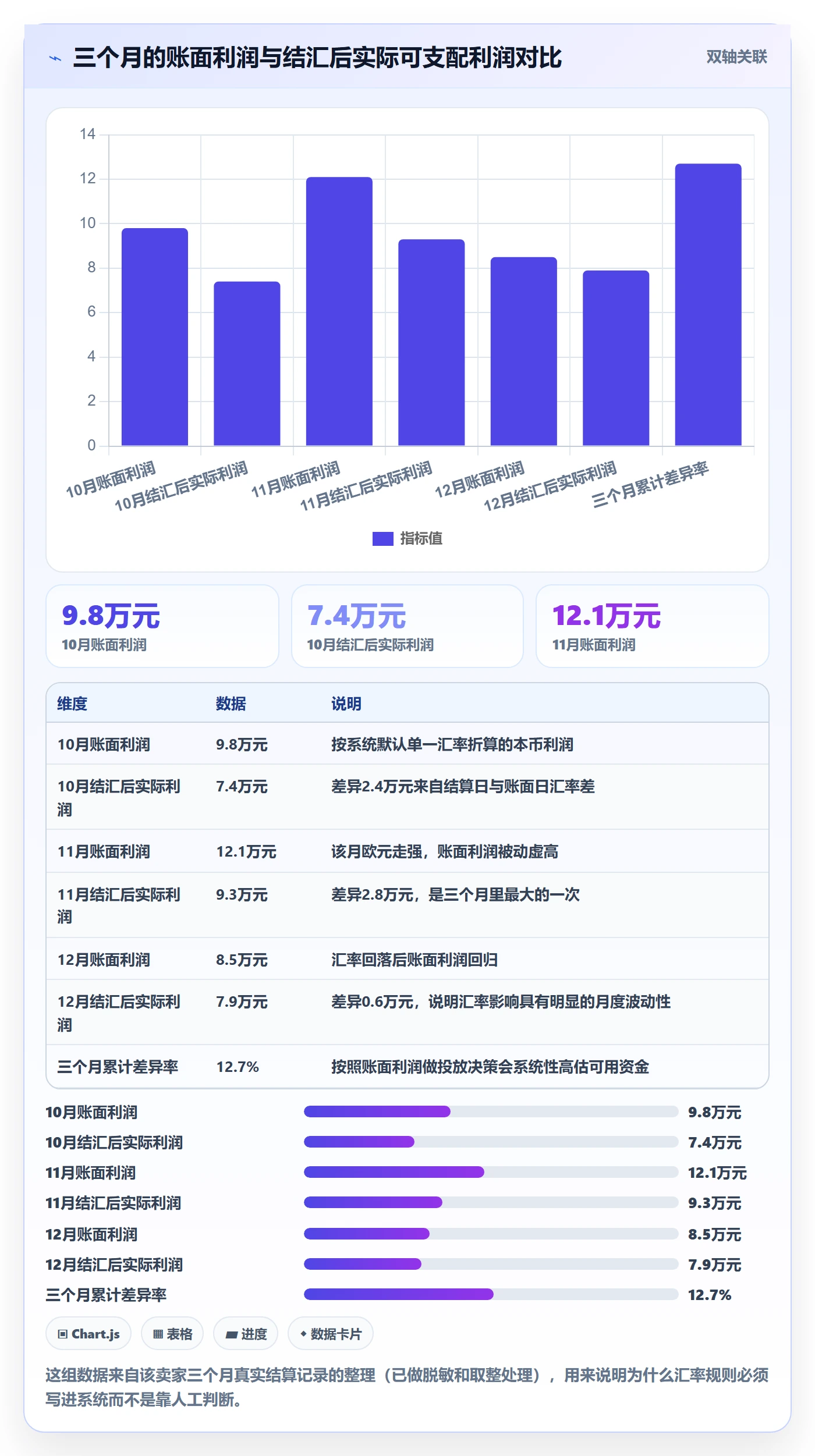815x1456 pixels.
Task: Click text 该月欧元走强，账面利润被动虚高
Action: 445,851
